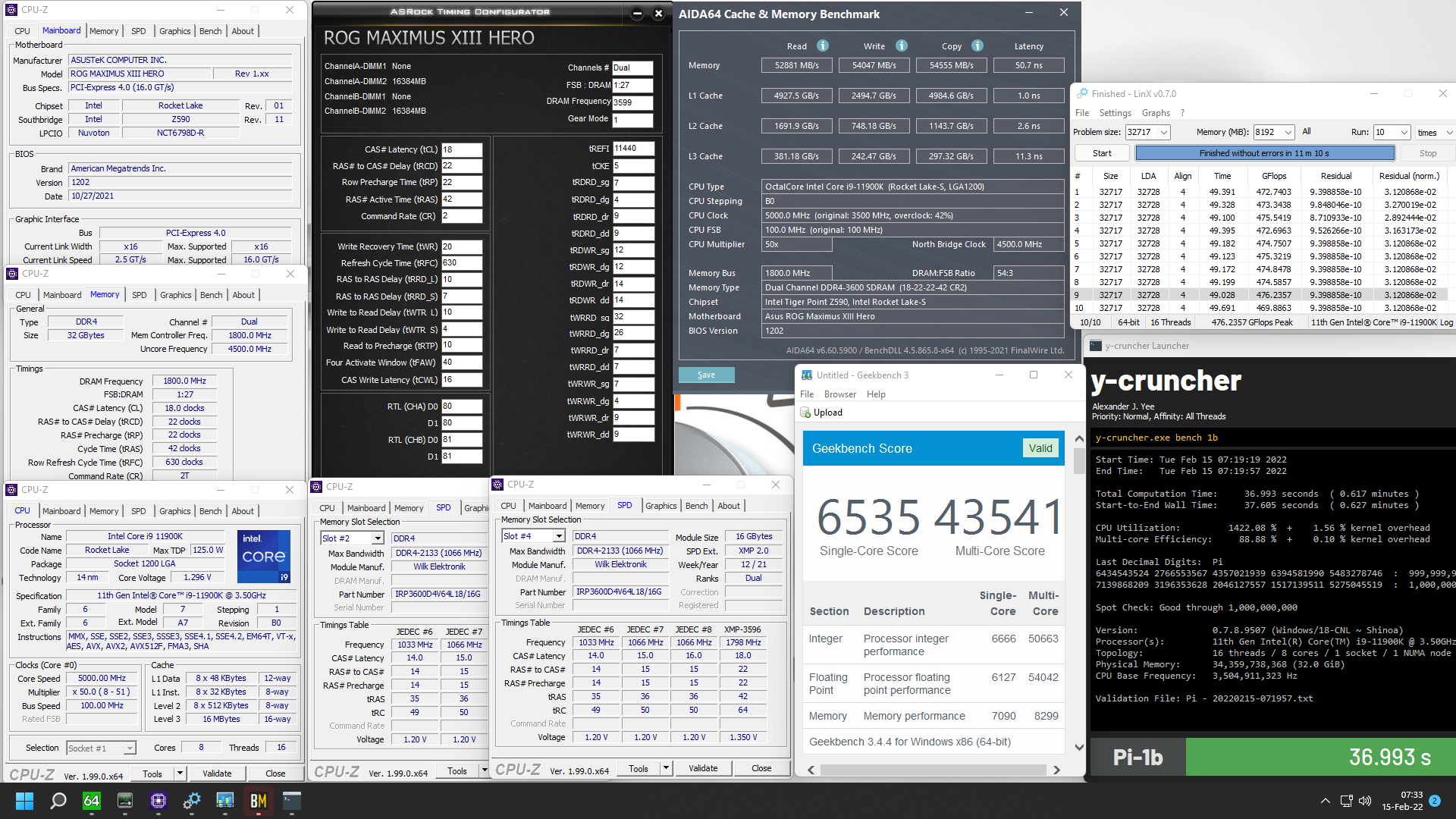Screen dimensions: 1456x819
Task: Open the terminal icon in taskbar
Action: click(292, 801)
